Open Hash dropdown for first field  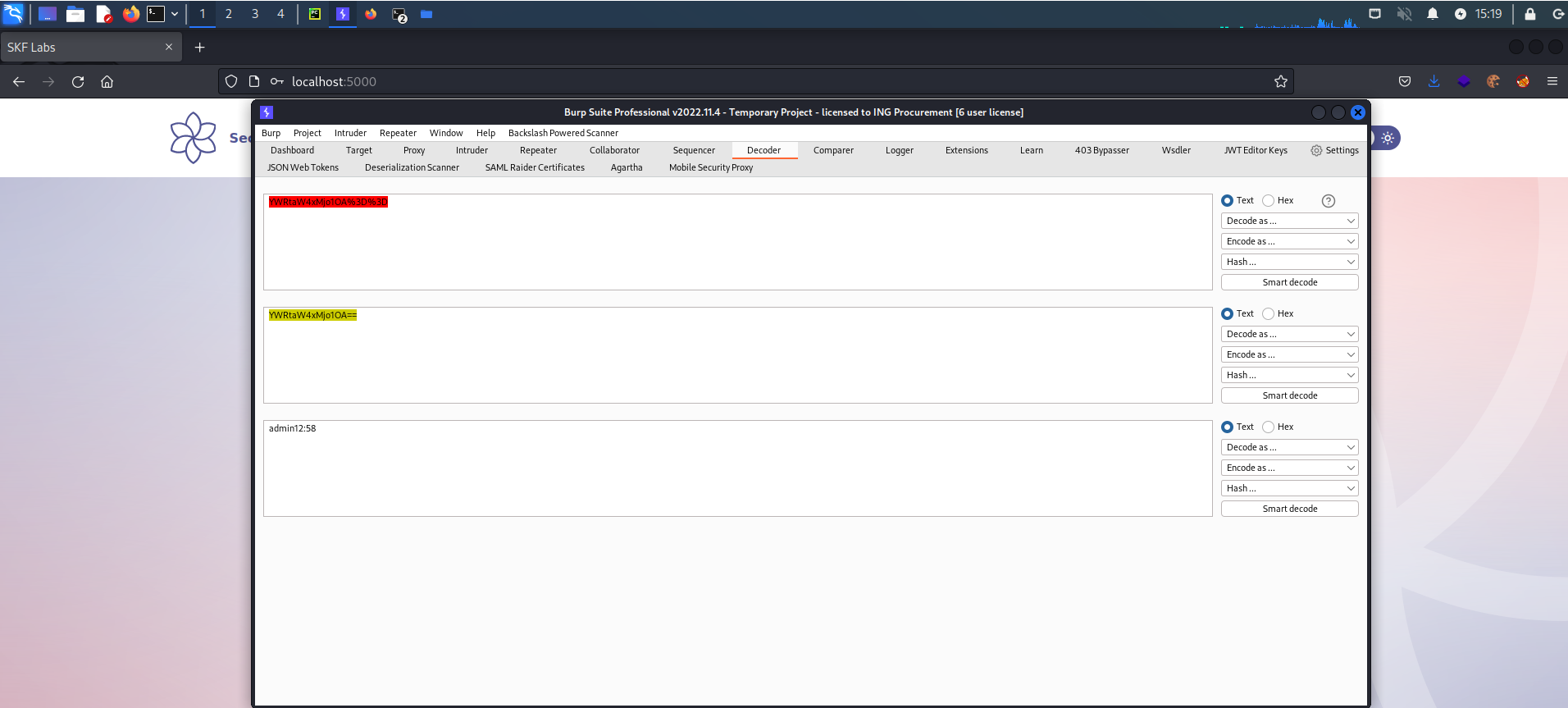[x=1290, y=262]
